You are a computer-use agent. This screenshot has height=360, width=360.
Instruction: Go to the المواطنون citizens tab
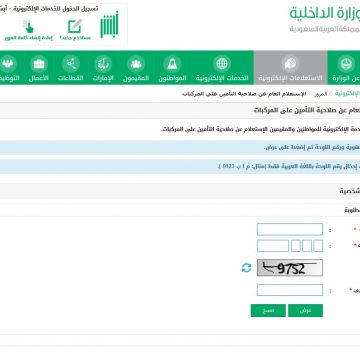point(172,68)
